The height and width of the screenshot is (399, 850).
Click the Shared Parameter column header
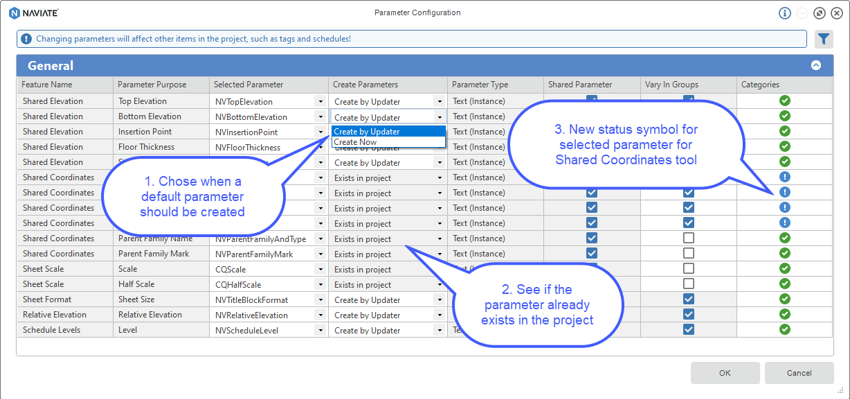coord(592,85)
